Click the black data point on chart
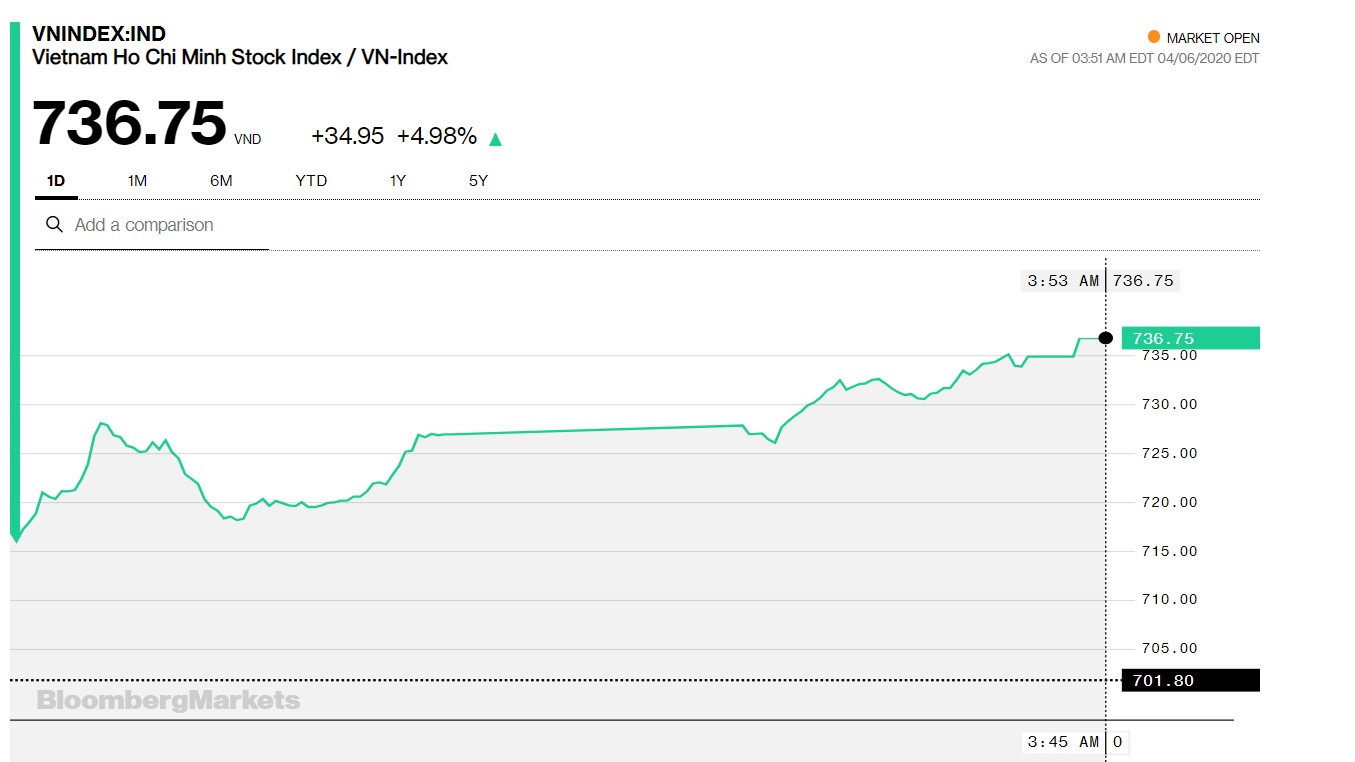The width and height of the screenshot is (1355, 762). [x=1105, y=338]
